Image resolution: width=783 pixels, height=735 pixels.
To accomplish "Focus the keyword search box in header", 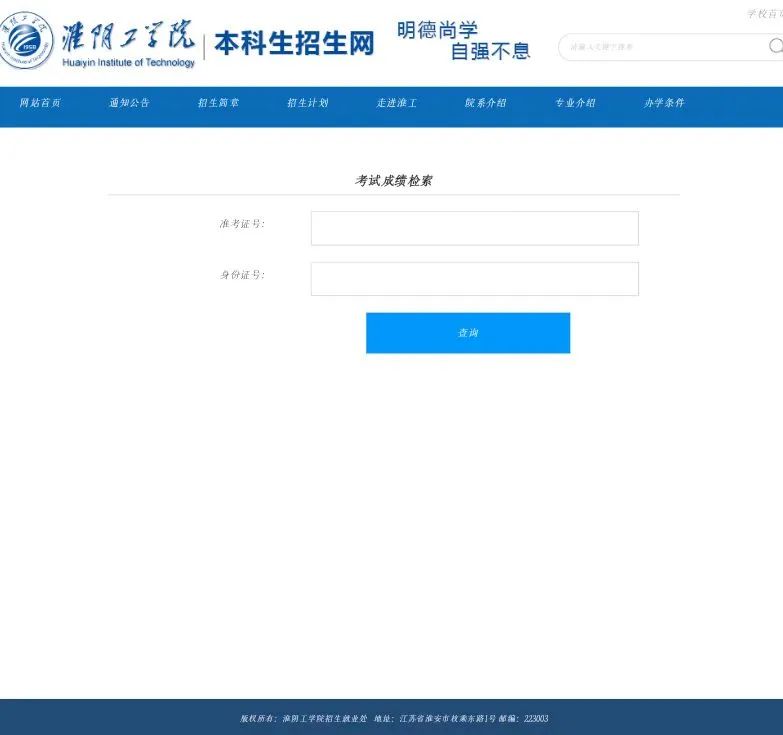I will (x=660, y=47).
